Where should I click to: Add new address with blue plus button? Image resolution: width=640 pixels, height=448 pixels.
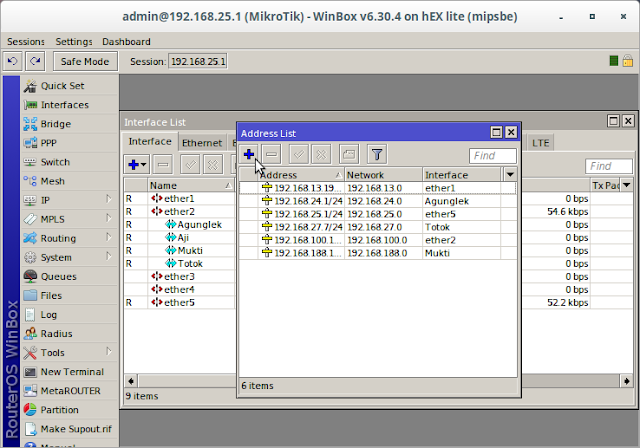click(249, 155)
